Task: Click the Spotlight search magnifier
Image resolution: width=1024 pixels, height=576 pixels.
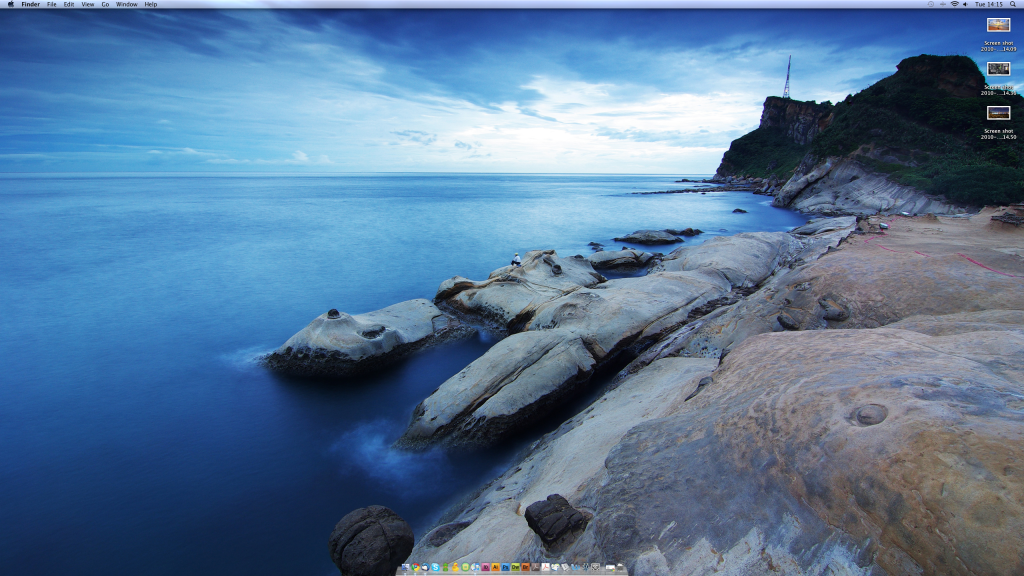Action: click(1013, 4)
